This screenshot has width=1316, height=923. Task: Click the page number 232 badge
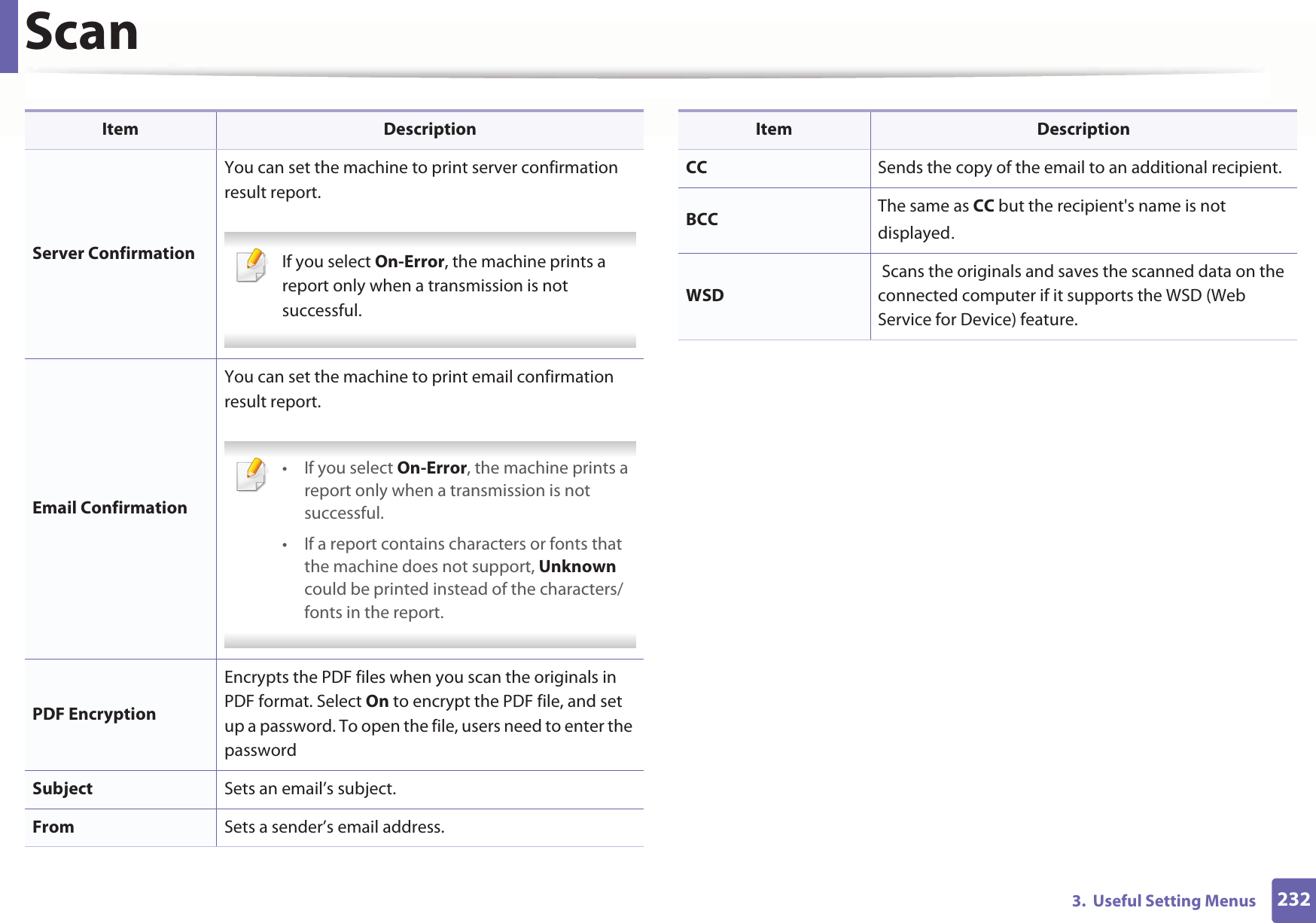click(x=1293, y=900)
